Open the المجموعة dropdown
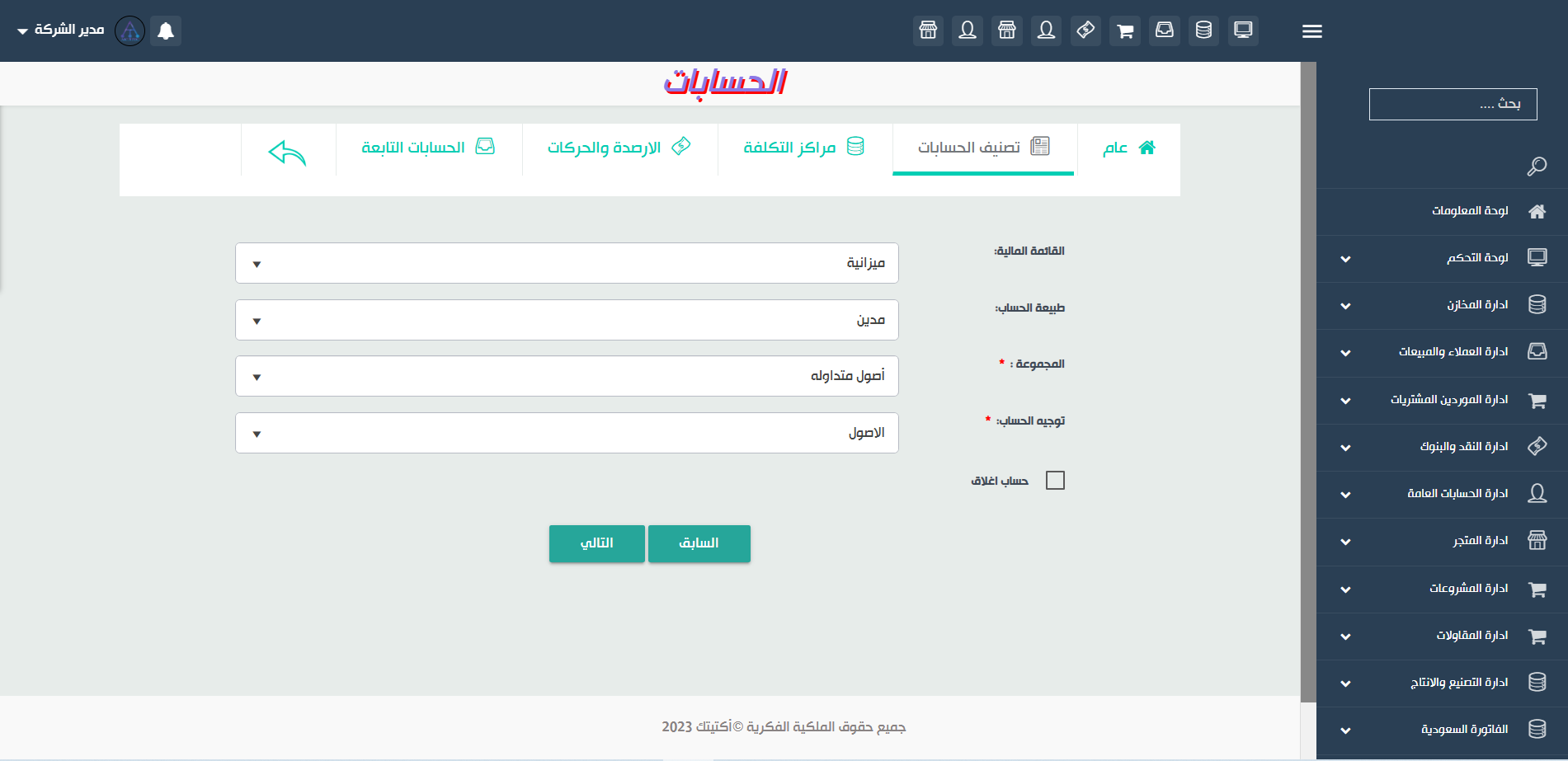 pos(567,376)
